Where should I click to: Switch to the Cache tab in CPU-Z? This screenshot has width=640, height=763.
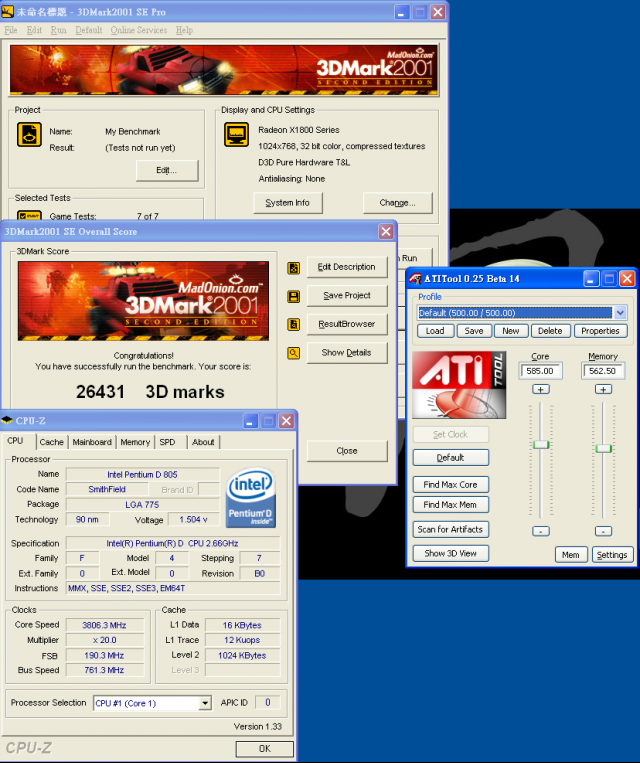tap(52, 442)
